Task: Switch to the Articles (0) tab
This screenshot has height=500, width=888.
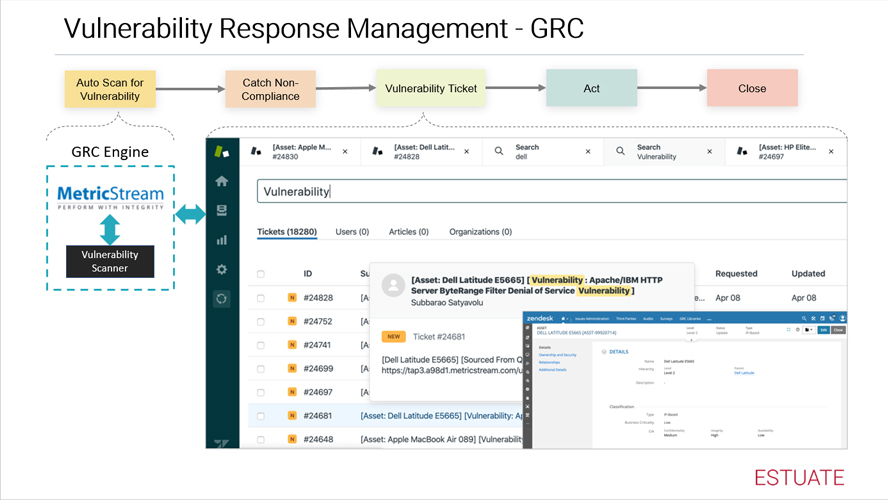Action: pos(409,232)
